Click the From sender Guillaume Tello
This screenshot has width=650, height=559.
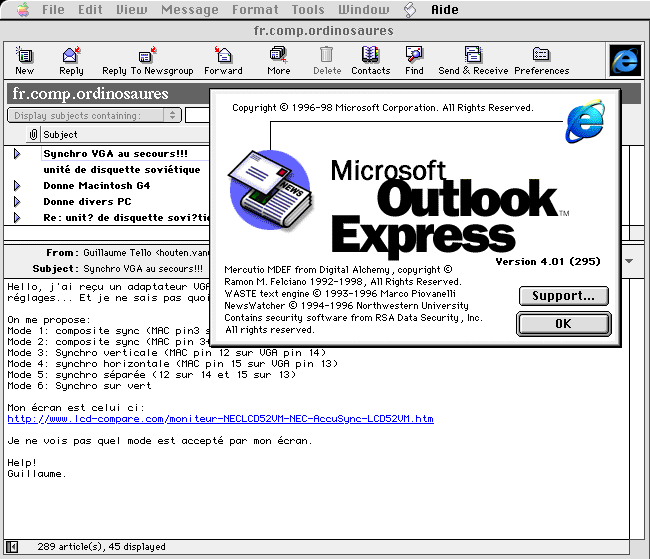(147, 253)
